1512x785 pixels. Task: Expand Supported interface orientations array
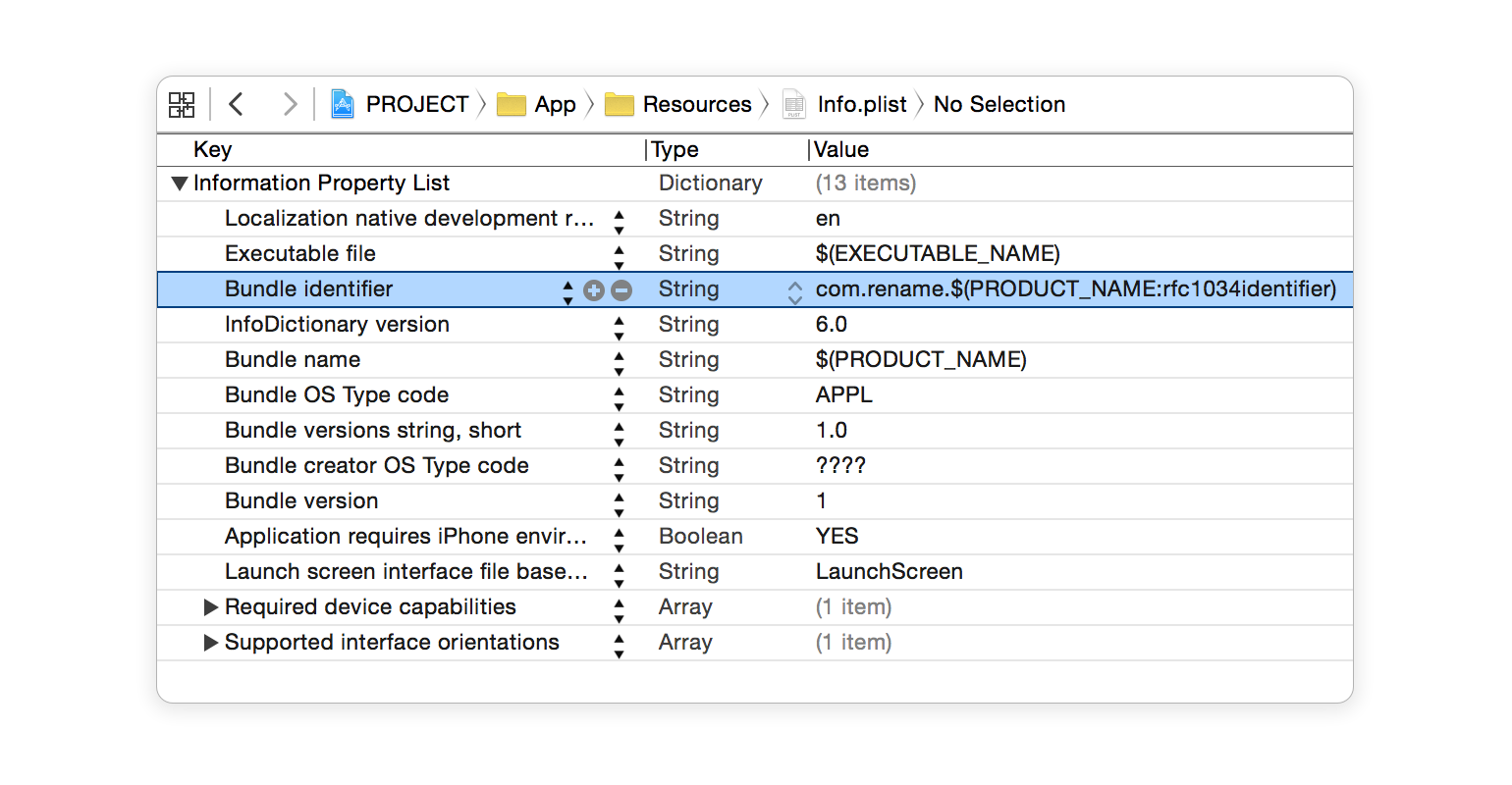pyautogui.click(x=210, y=643)
